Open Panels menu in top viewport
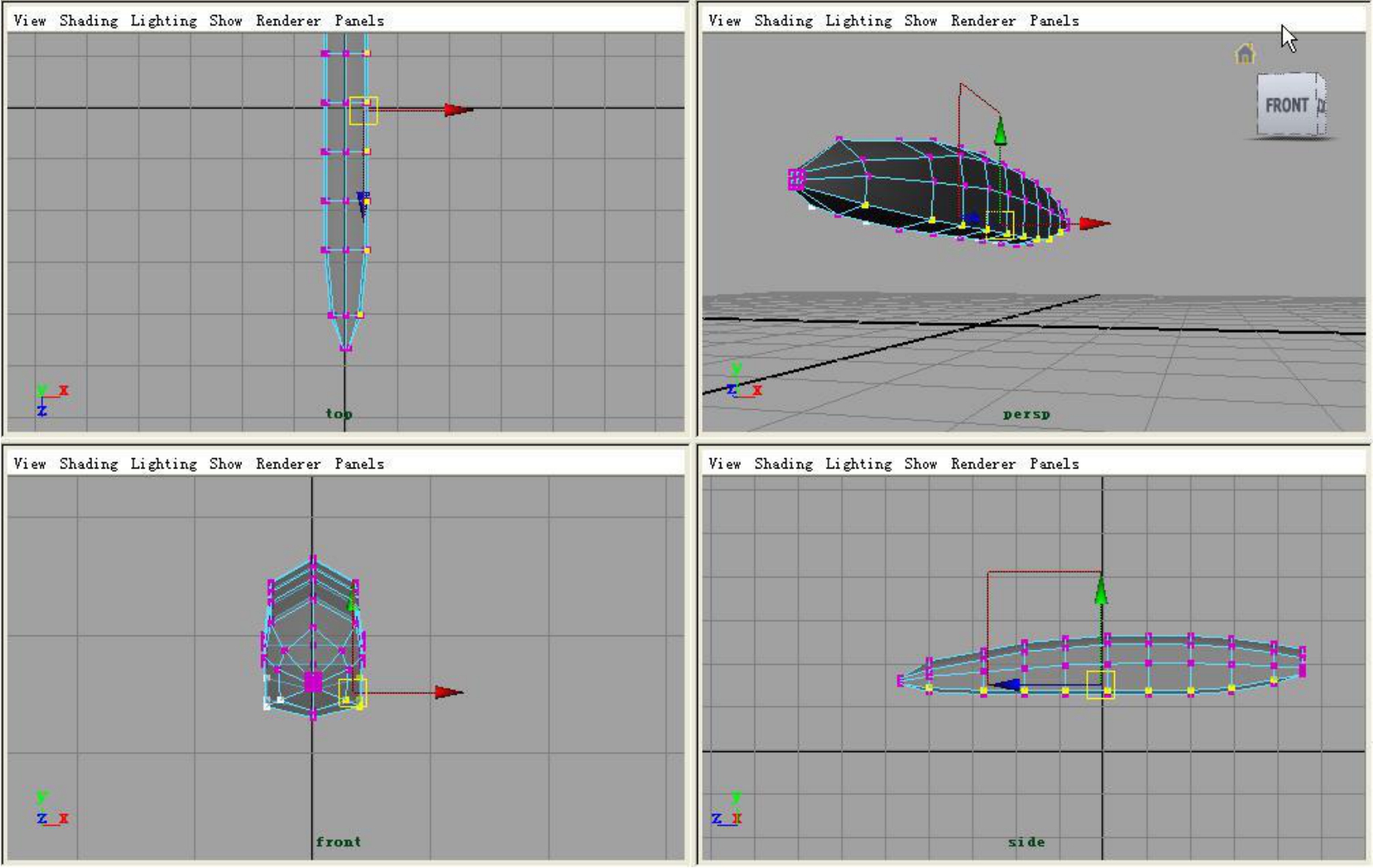1373x868 pixels. pyautogui.click(x=359, y=21)
